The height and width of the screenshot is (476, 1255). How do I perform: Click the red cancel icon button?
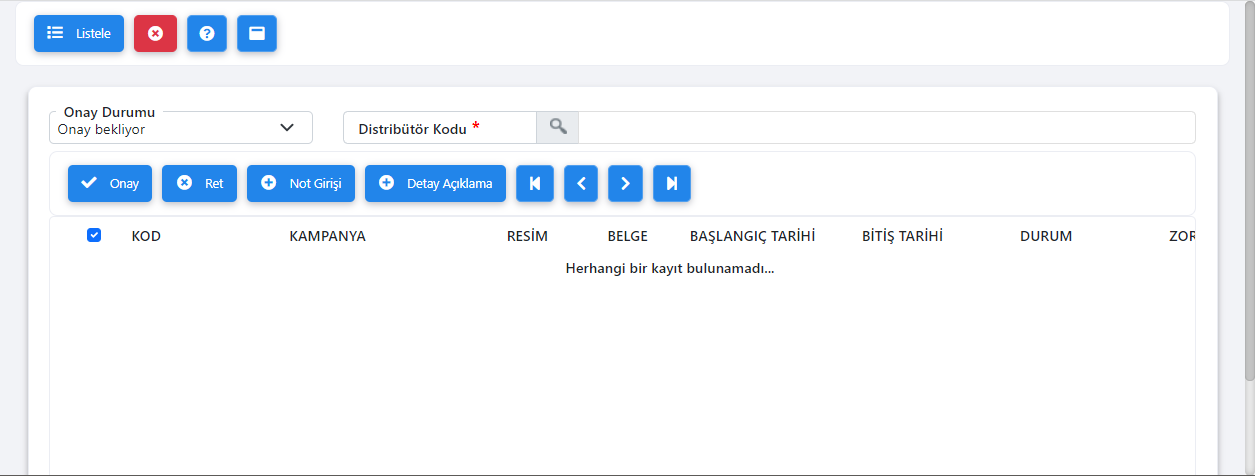pyautogui.click(x=155, y=33)
